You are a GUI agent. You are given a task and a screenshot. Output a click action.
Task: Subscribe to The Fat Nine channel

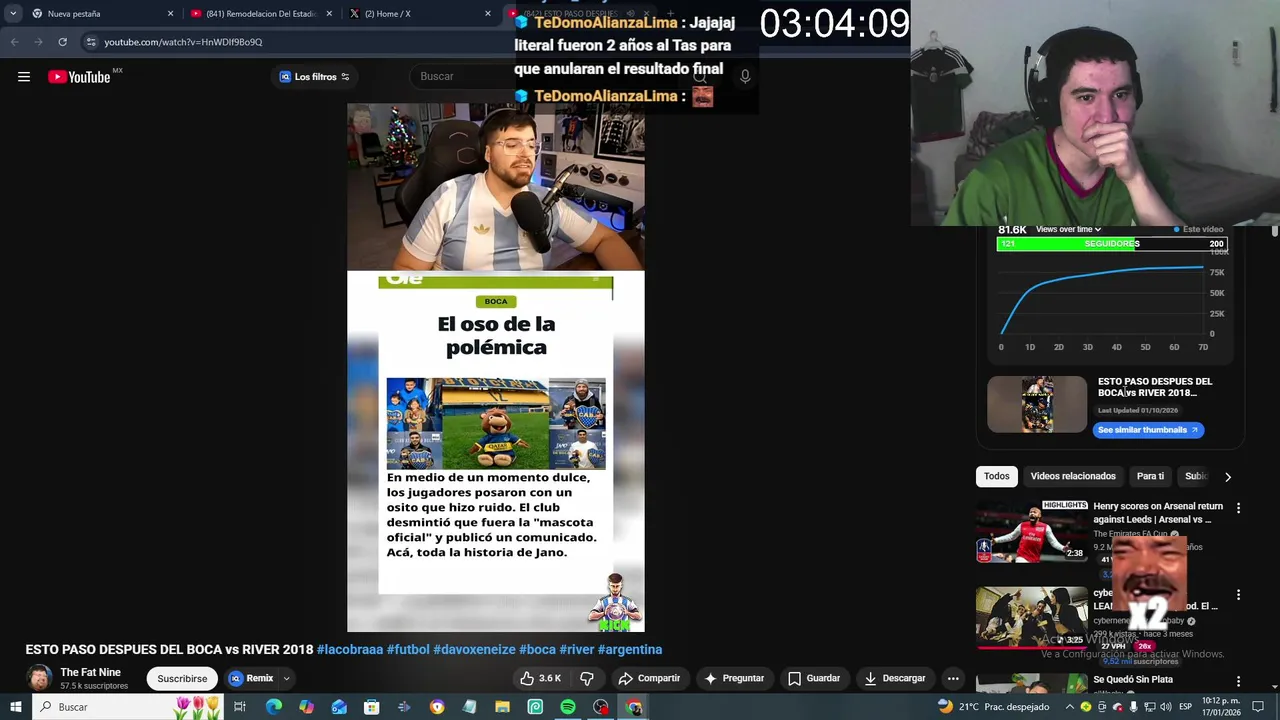182,678
